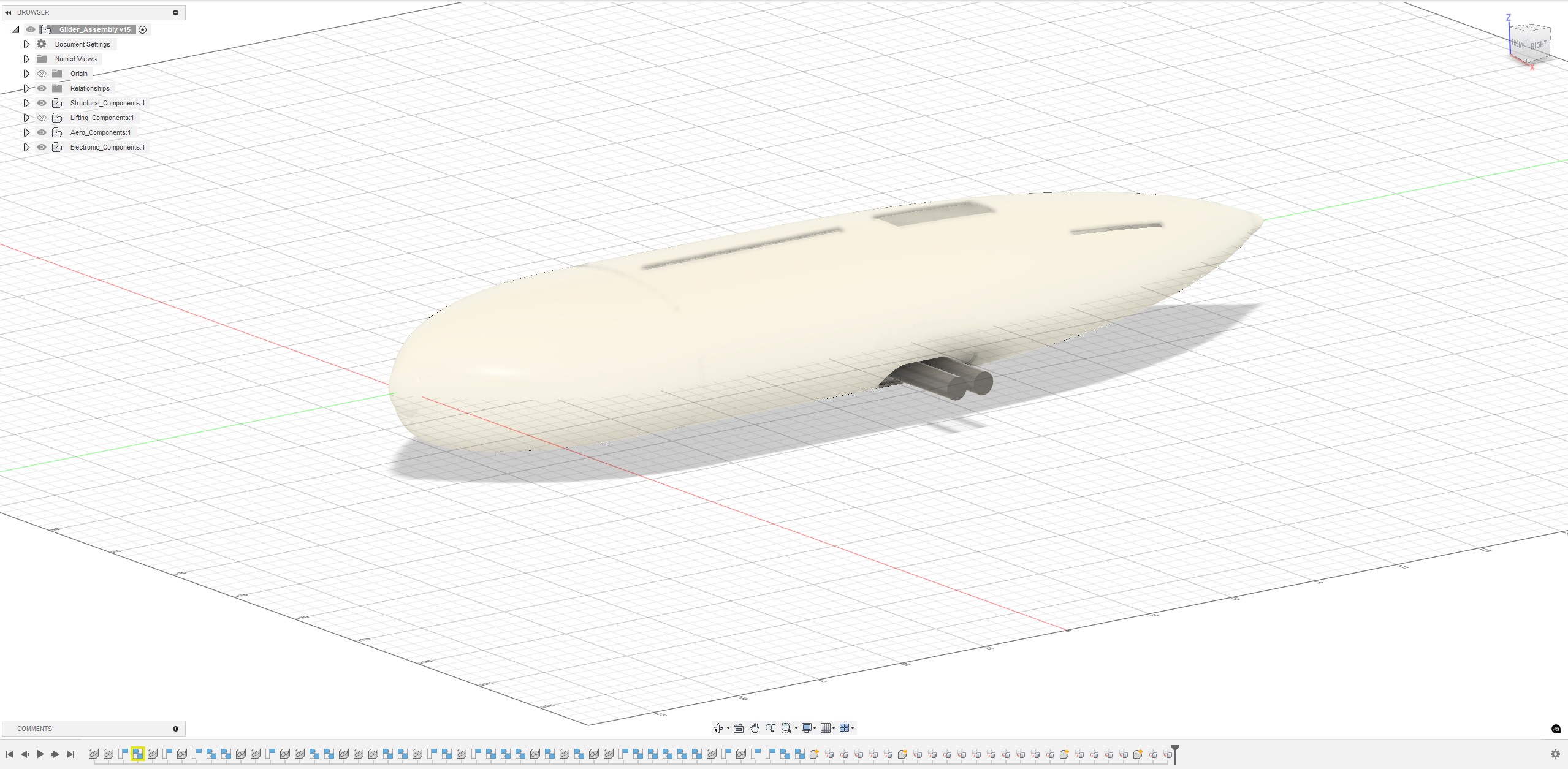Click the Zoom Window magnifier icon
This screenshot has width=1568, height=769.
coord(786,728)
